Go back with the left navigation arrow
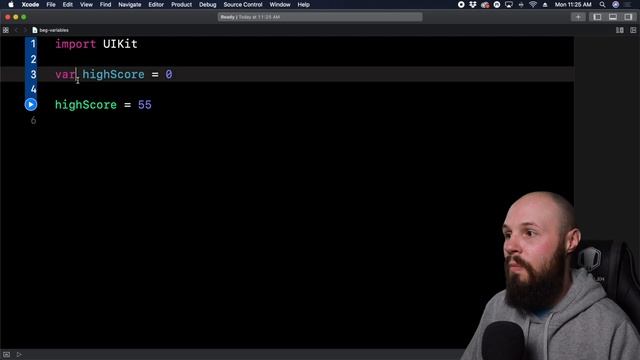 pos(16,30)
